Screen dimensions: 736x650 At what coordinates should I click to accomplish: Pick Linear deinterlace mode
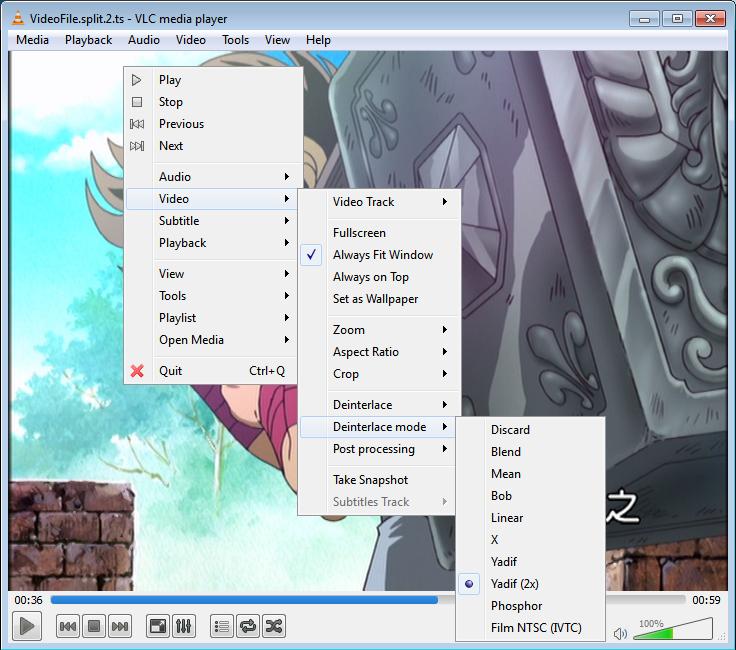coord(530,518)
